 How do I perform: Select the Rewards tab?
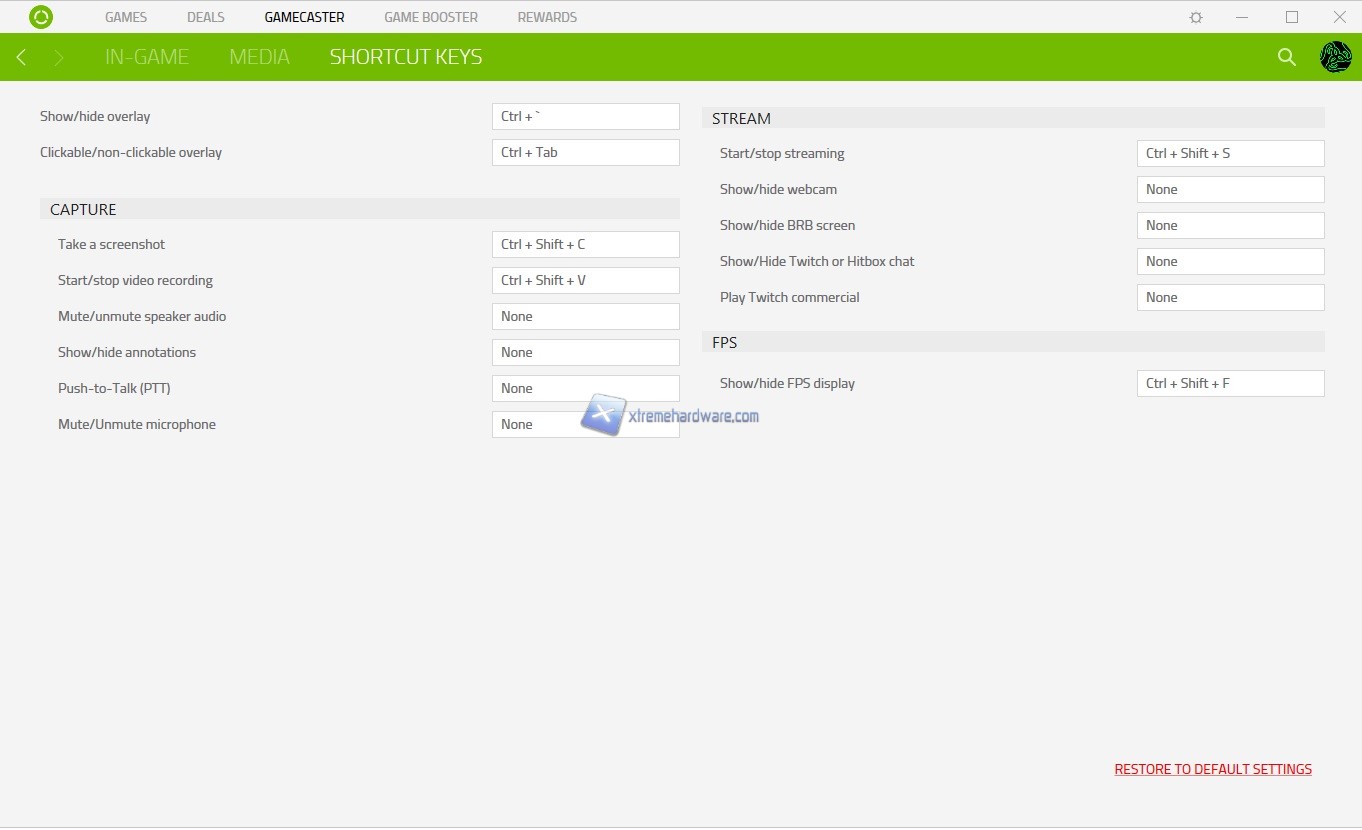click(x=547, y=17)
